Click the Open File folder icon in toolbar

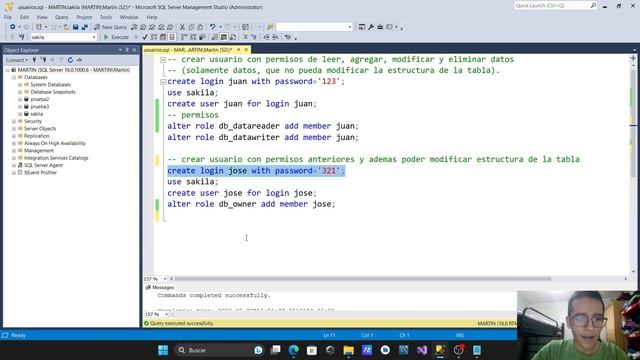tap(66, 27)
